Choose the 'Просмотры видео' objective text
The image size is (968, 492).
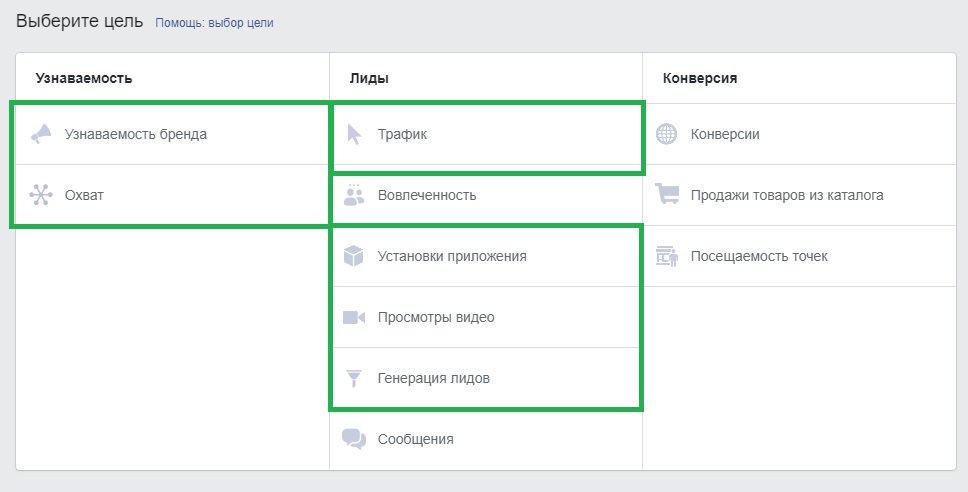tap(436, 318)
